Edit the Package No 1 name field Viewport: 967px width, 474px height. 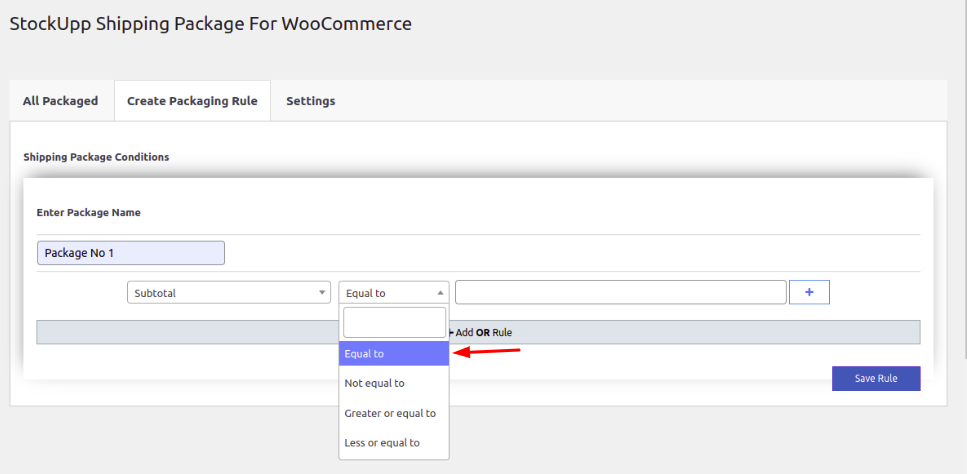pos(131,253)
